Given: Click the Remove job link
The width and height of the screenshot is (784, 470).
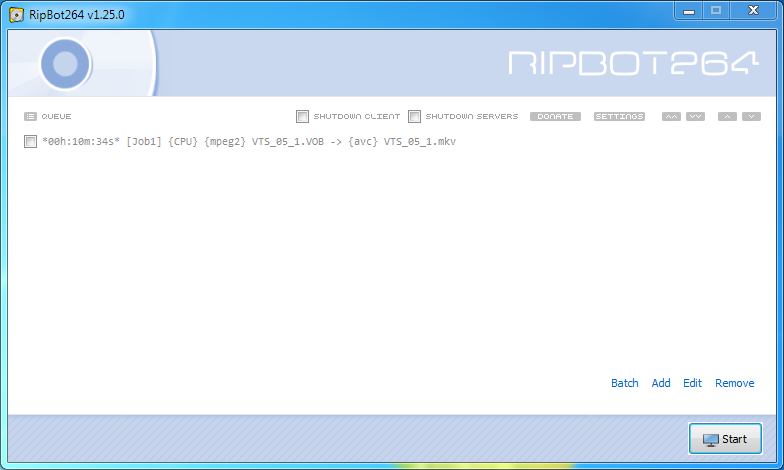Looking at the screenshot, I should [734, 383].
